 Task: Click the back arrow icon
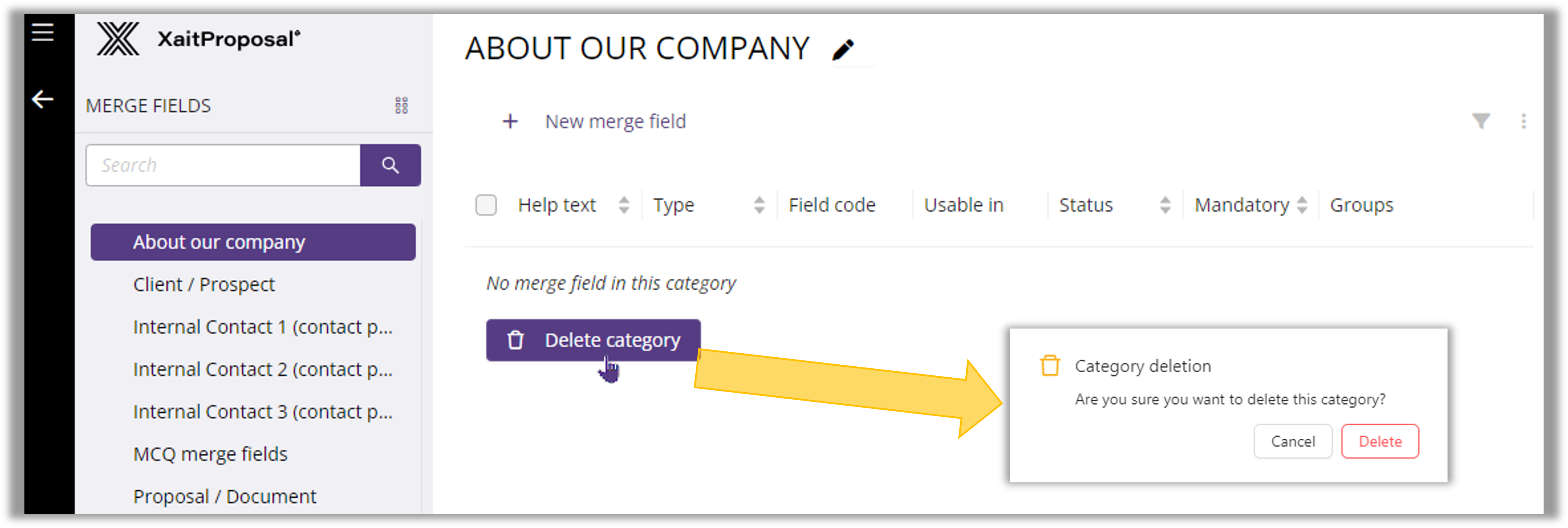(43, 99)
